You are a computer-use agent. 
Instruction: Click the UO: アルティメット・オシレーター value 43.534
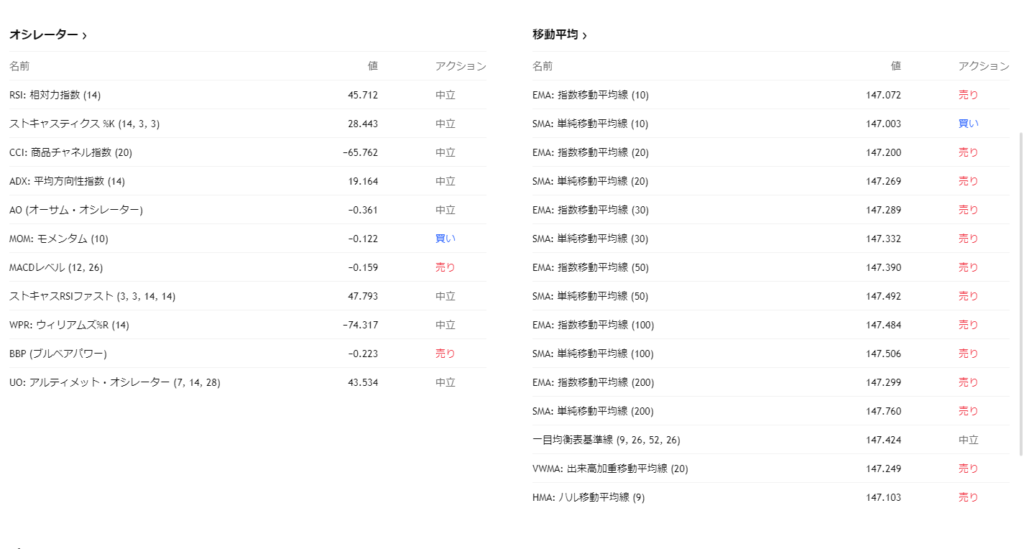tap(362, 383)
